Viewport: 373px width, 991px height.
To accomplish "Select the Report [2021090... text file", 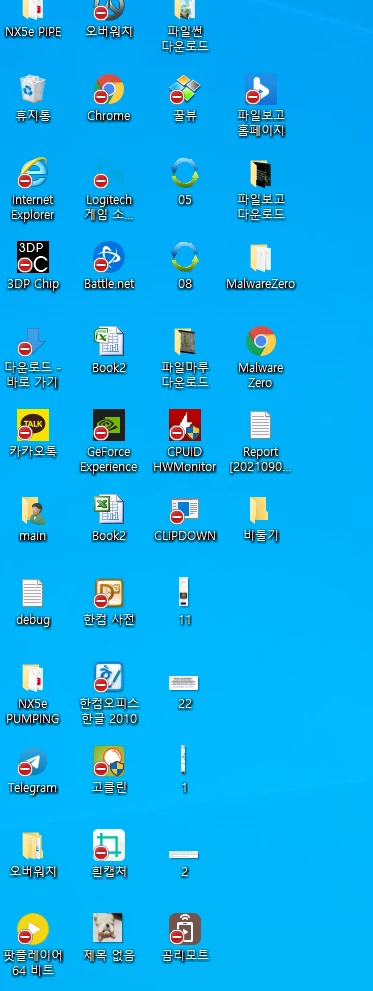I will point(260,425).
